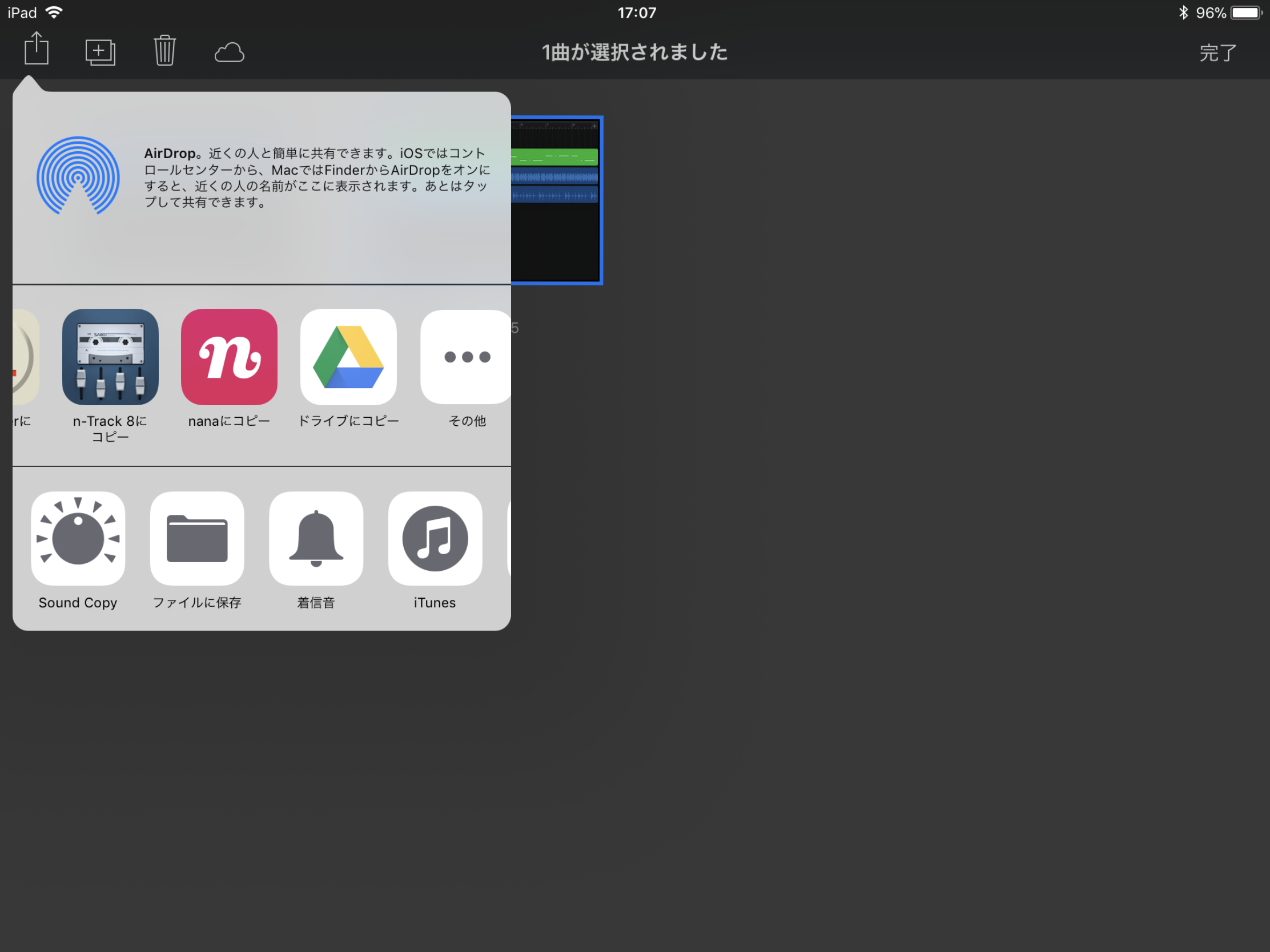Screen dimensions: 1270x952
Task: Choose ドライブにコピー Google Drive icon
Action: 348,357
